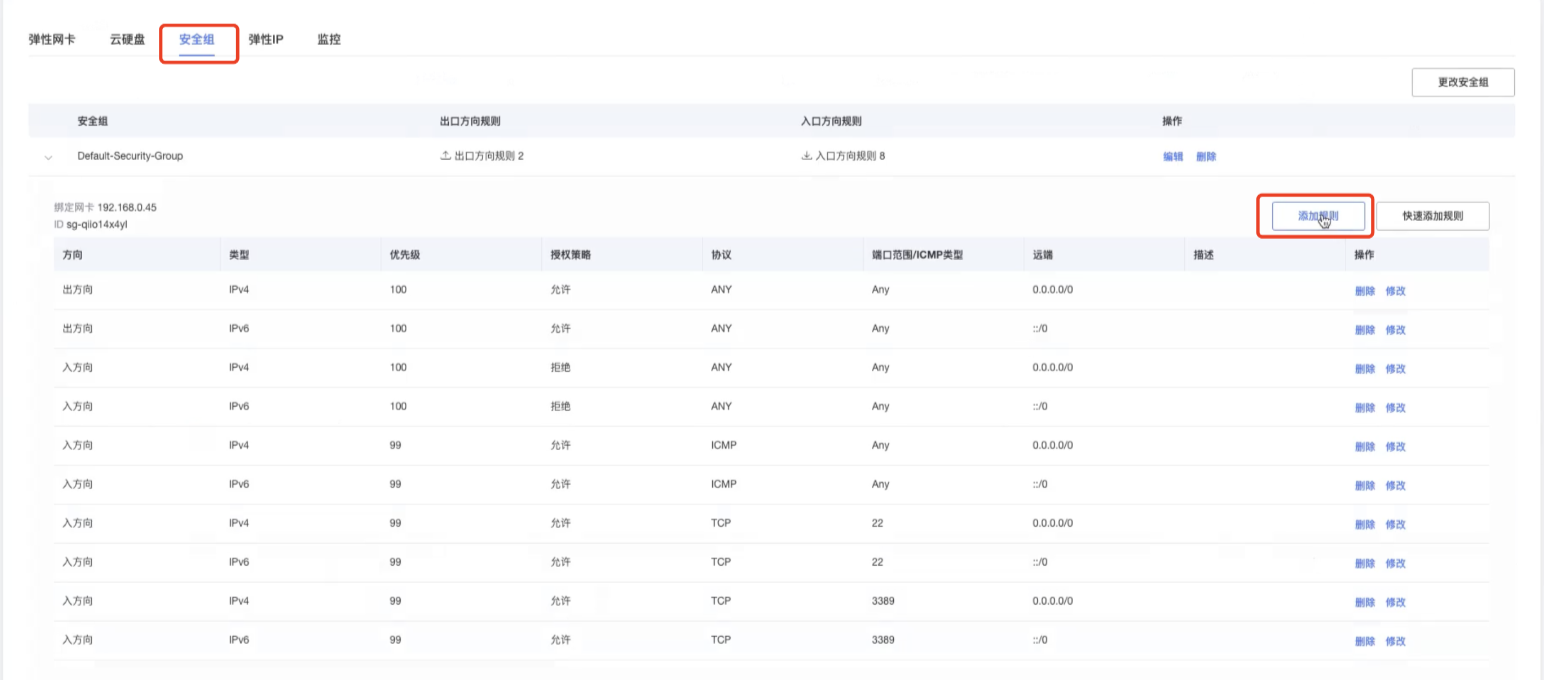Click 编辑 for Default-Security-Group

pyautogui.click(x=1173, y=157)
